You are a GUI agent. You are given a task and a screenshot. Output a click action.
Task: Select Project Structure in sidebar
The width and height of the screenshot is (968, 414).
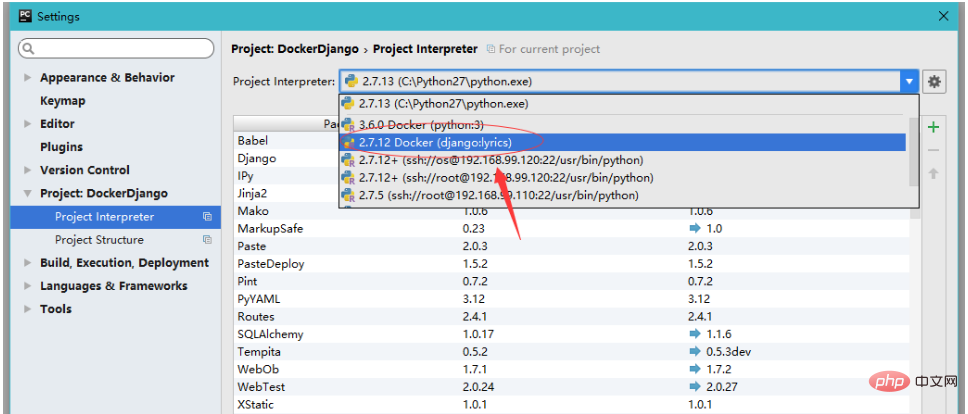tap(115, 240)
